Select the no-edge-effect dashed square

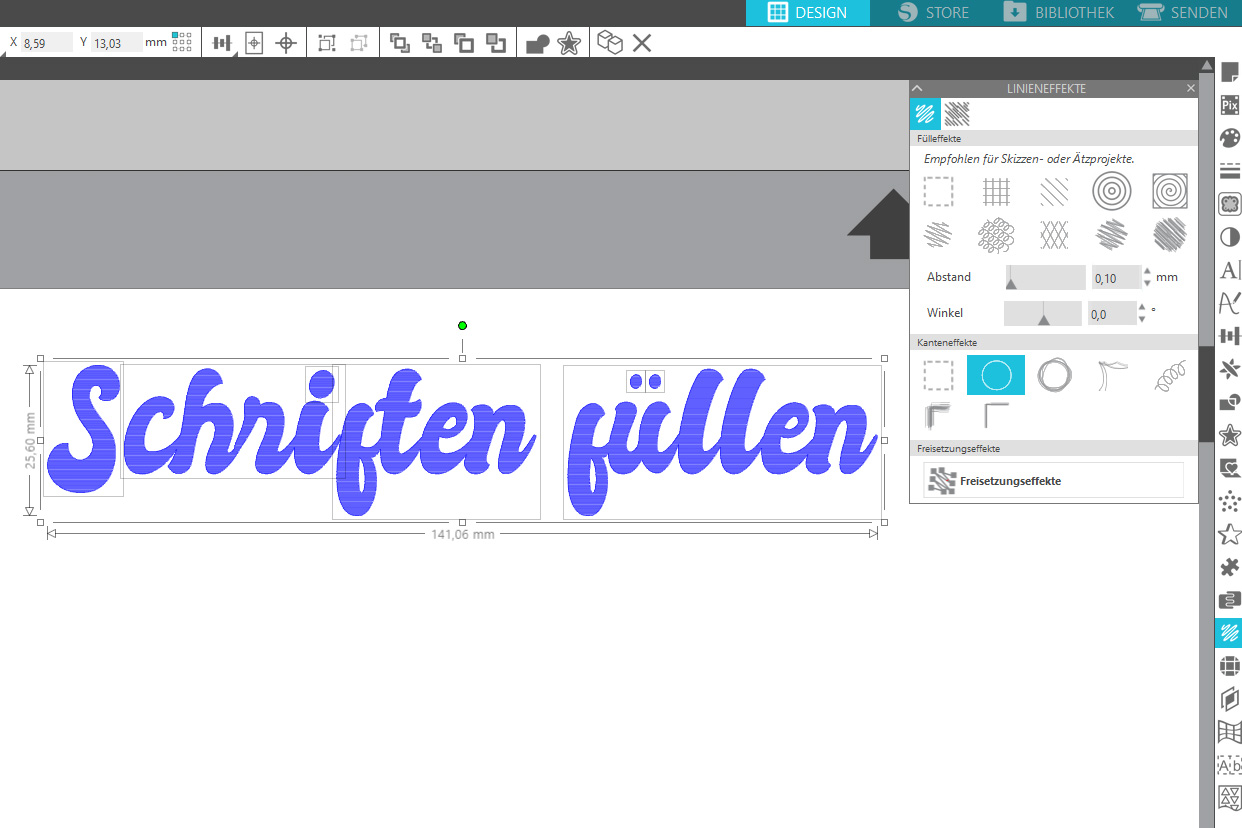pyautogui.click(x=938, y=375)
